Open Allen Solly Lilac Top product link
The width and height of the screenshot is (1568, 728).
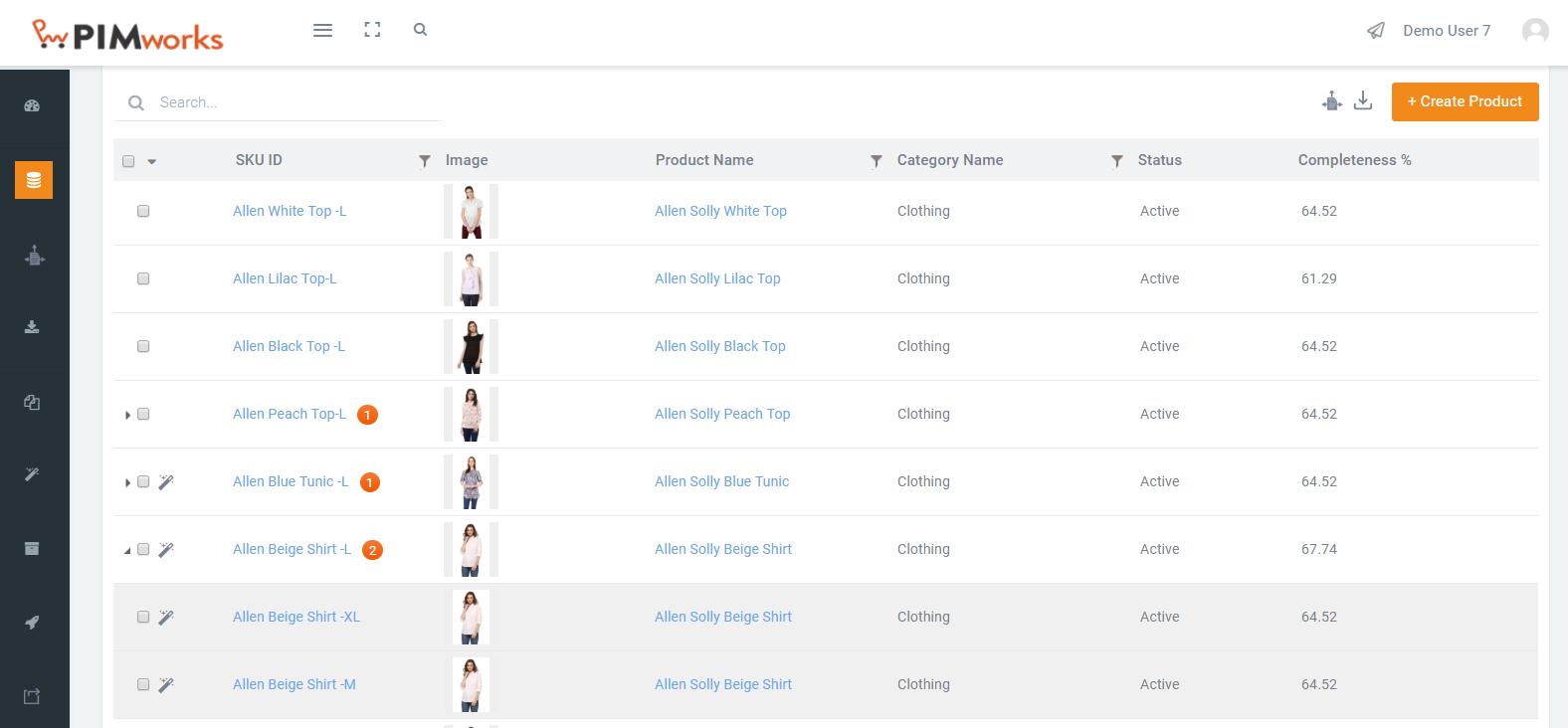point(717,278)
